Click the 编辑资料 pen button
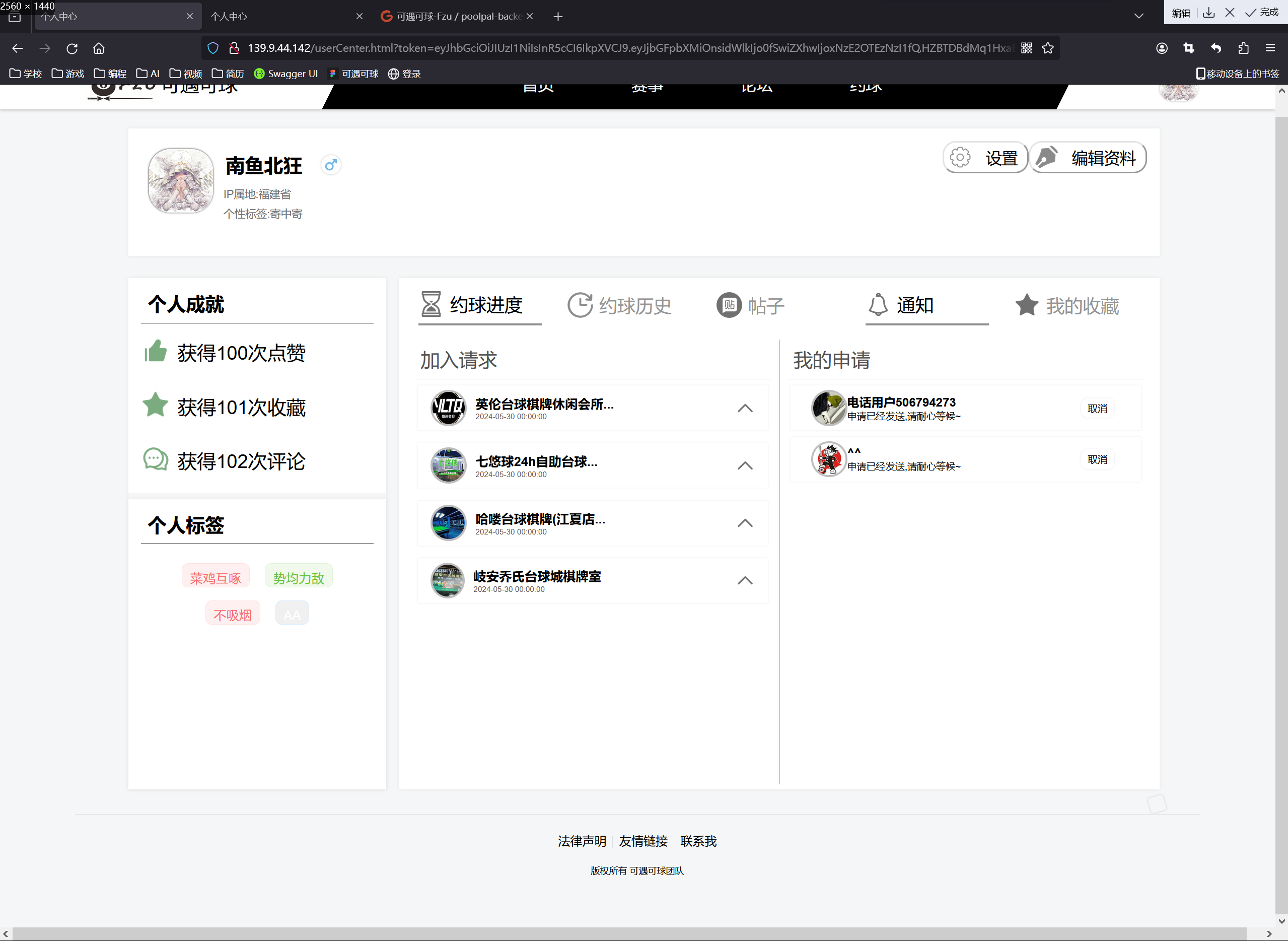Image resolution: width=1288 pixels, height=941 pixels. (x=1088, y=158)
